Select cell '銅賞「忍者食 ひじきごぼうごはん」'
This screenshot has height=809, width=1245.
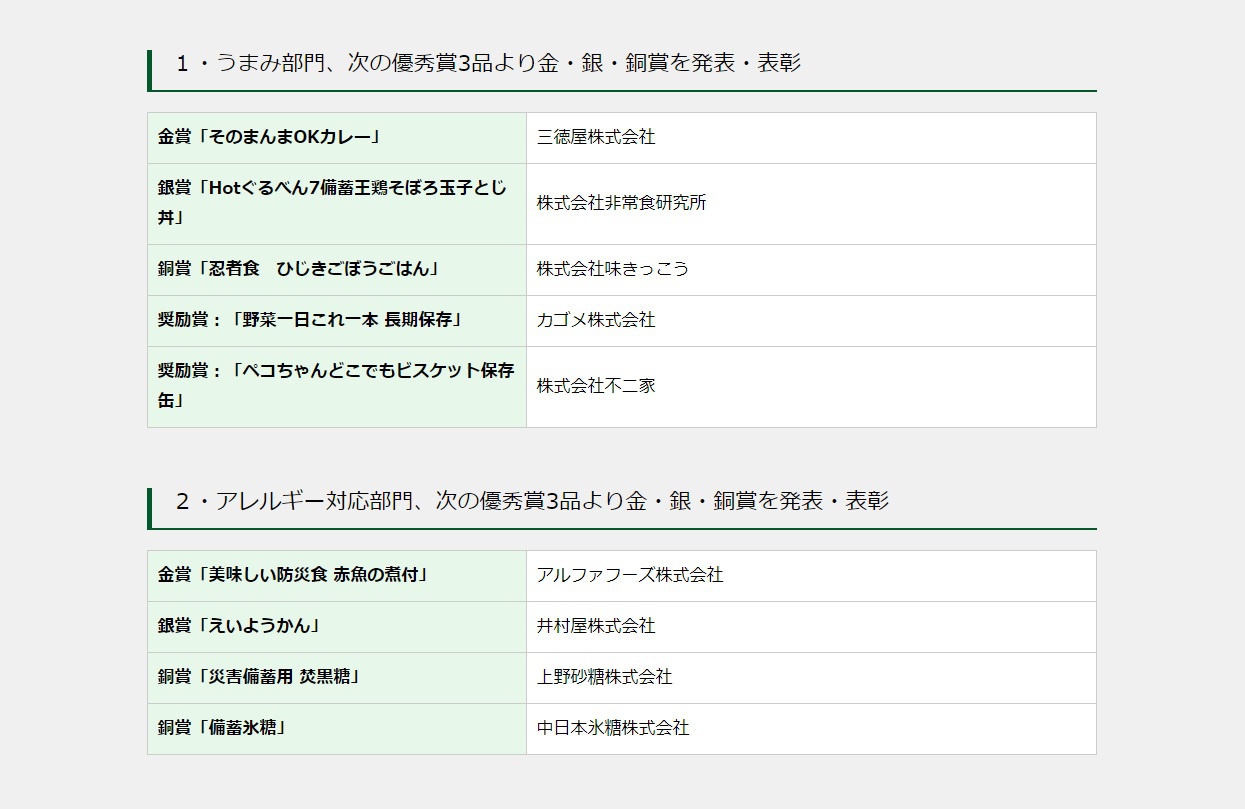[337, 270]
